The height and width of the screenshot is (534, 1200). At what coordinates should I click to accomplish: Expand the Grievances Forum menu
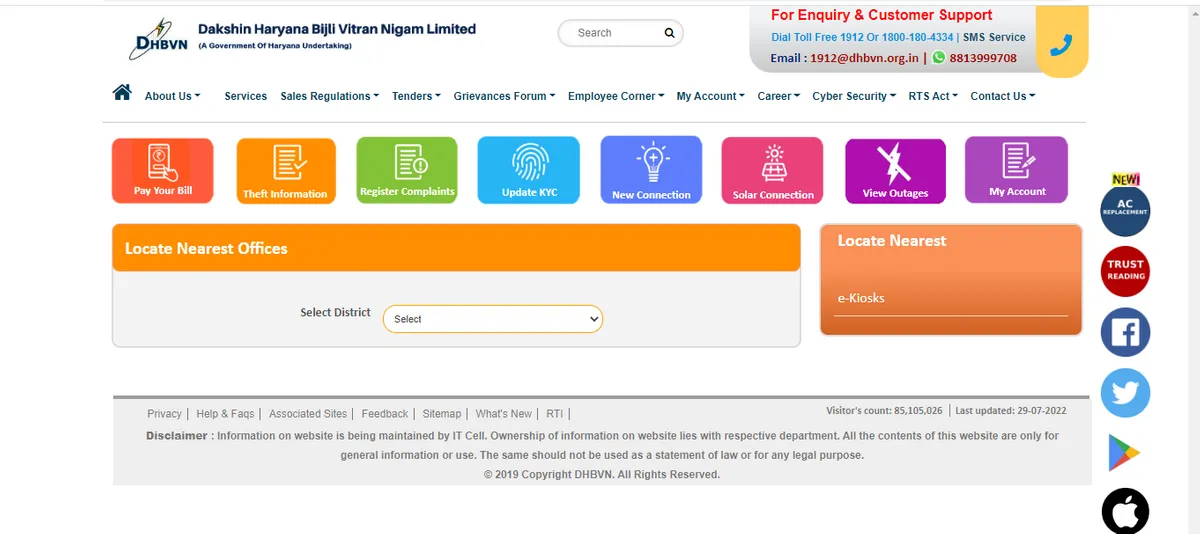coord(504,96)
